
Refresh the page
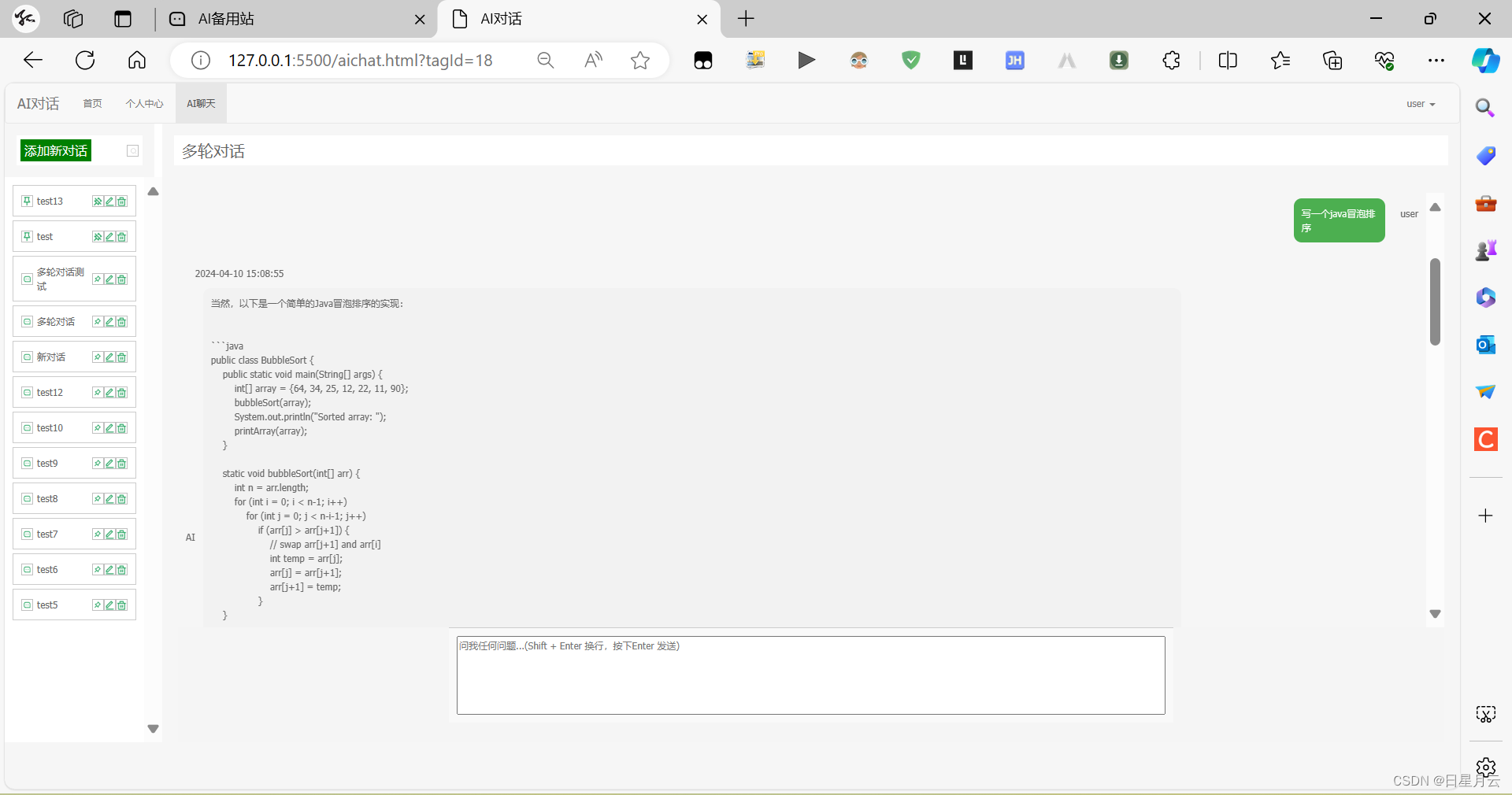tap(85, 61)
